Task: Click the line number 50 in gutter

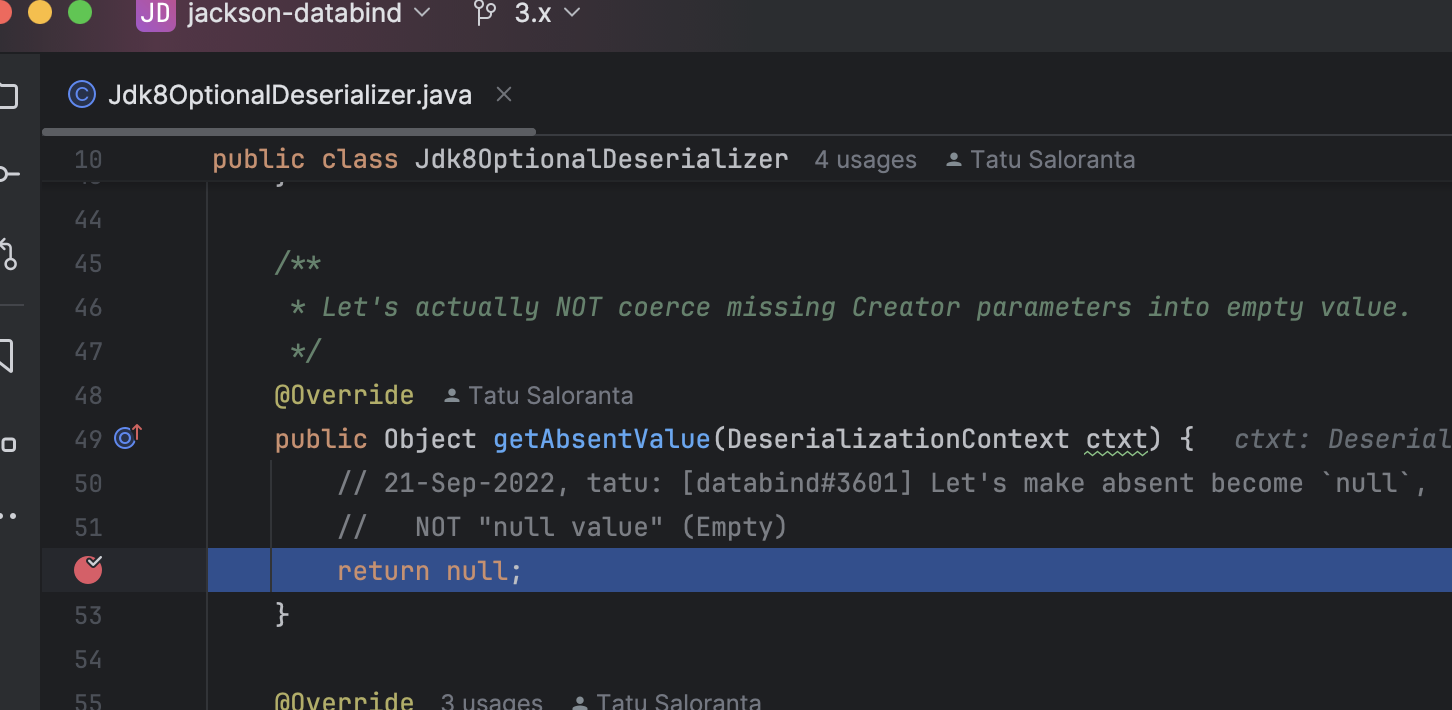Action: coord(89,483)
